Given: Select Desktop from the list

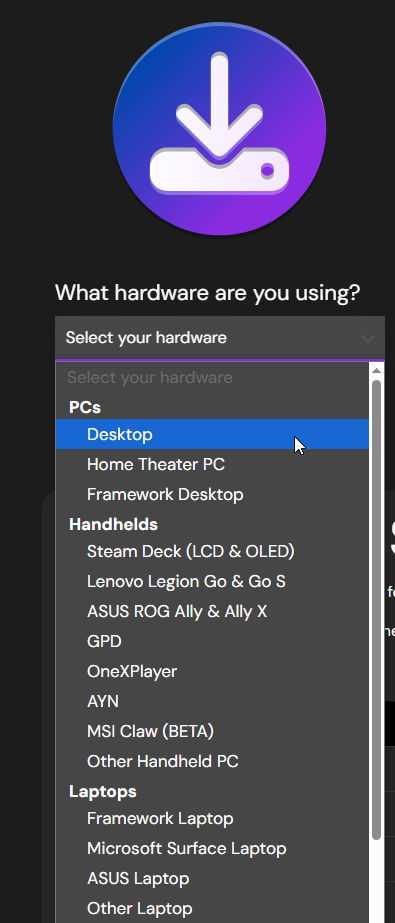Looking at the screenshot, I should tap(212, 434).
